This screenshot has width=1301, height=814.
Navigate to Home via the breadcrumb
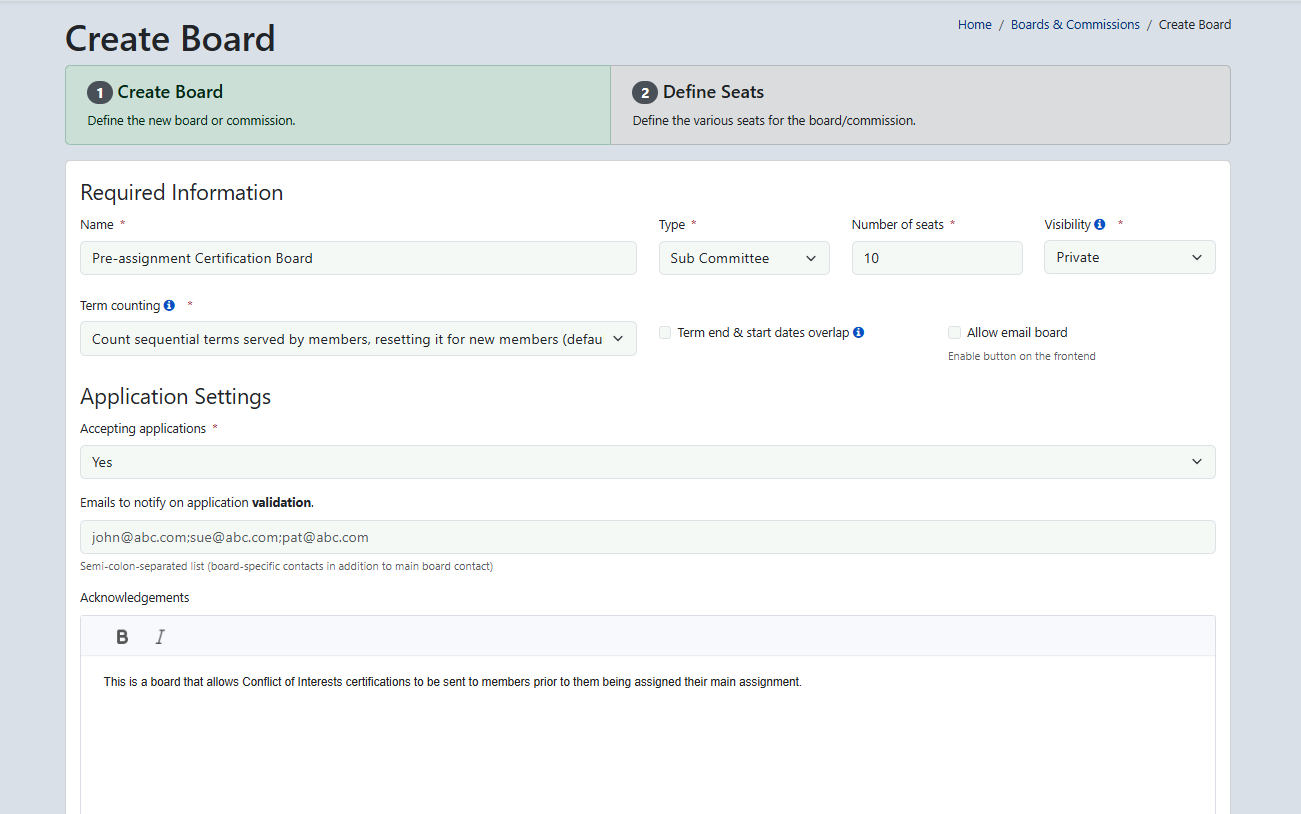[974, 24]
